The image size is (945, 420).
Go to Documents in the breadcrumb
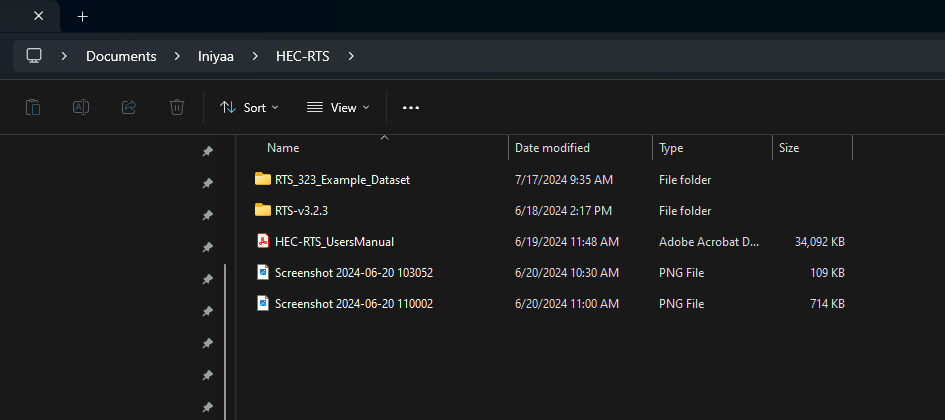pos(121,56)
